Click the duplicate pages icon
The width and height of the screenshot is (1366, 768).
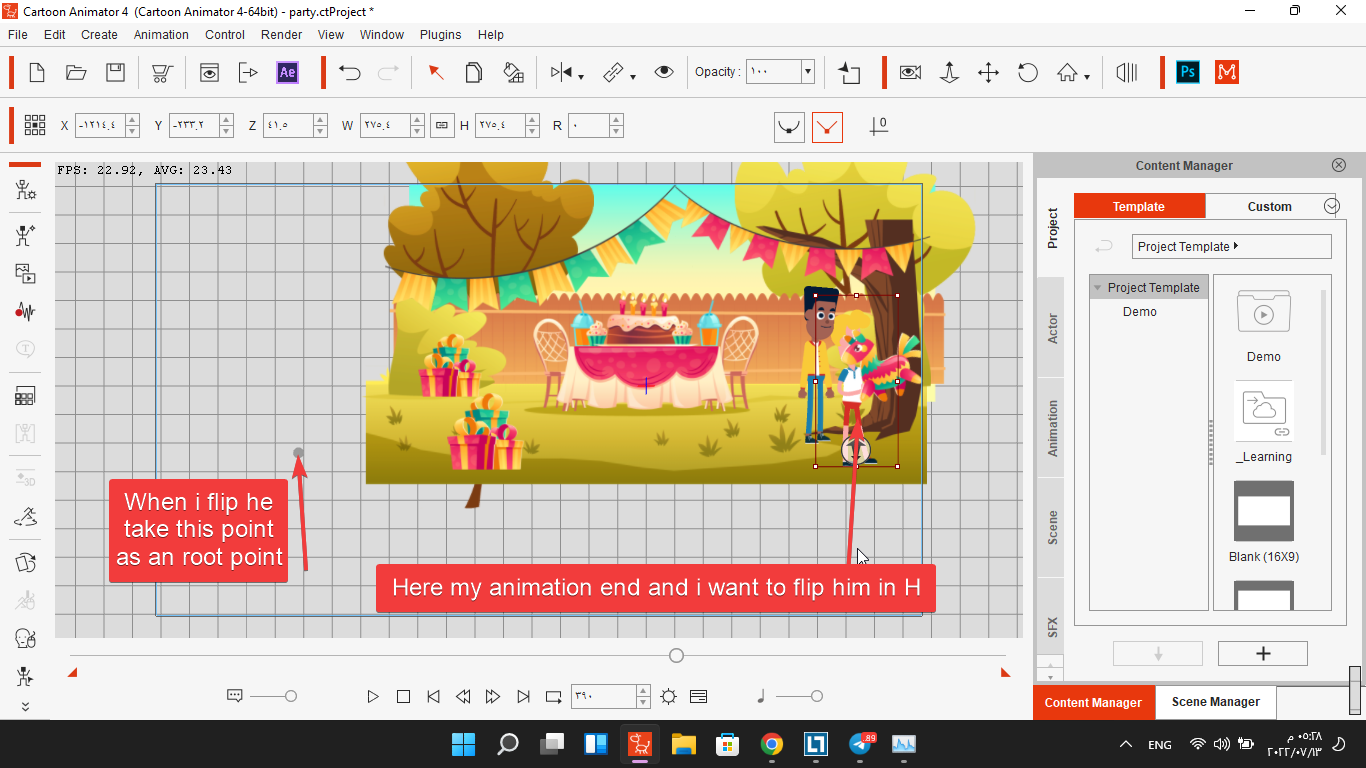(x=474, y=72)
